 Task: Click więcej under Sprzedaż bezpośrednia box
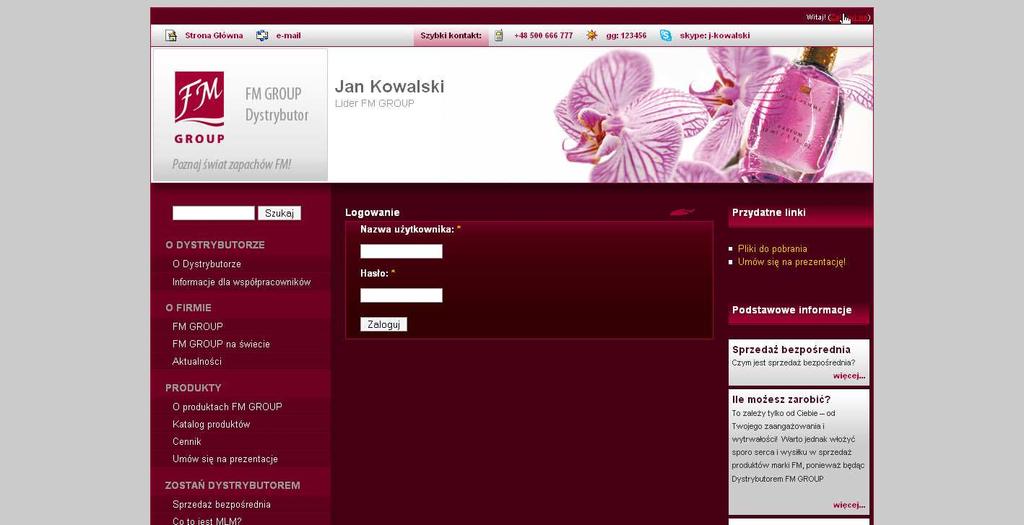click(x=849, y=375)
